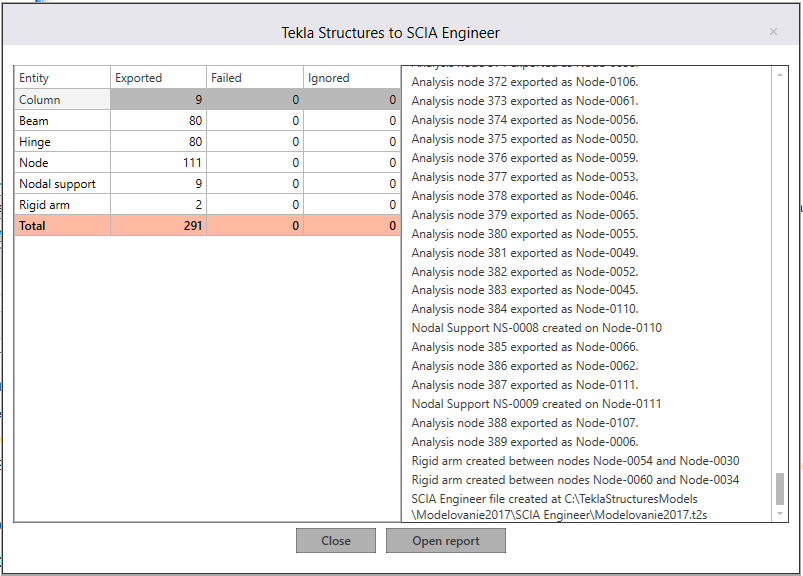Screen dimensions: 803x576
Task: Open the export report
Action: (x=446, y=541)
